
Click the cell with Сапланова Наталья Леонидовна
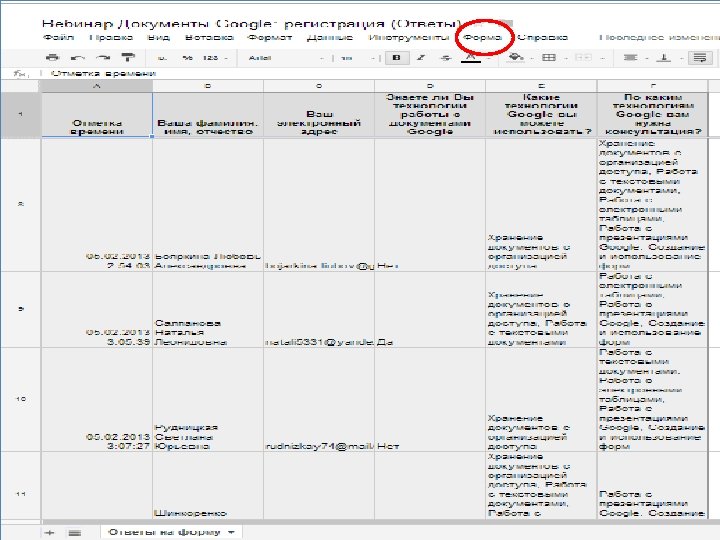point(208,309)
